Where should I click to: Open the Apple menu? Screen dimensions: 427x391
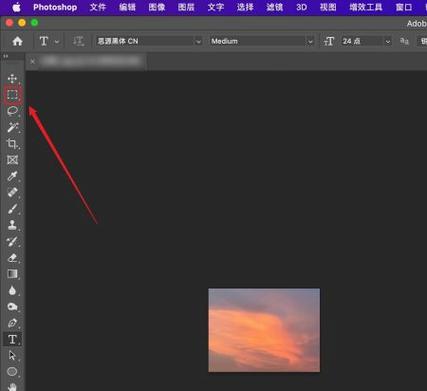pos(17,7)
